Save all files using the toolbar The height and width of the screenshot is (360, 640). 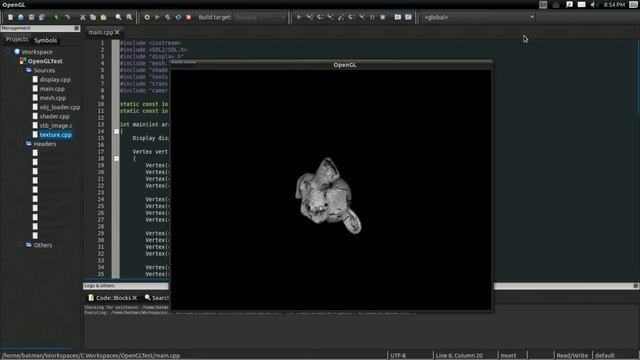42,17
